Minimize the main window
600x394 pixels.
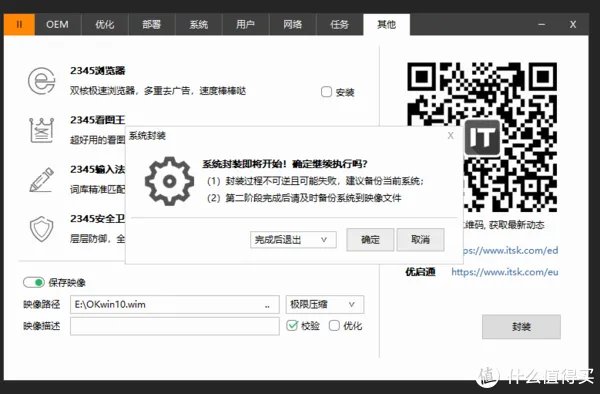click(541, 24)
